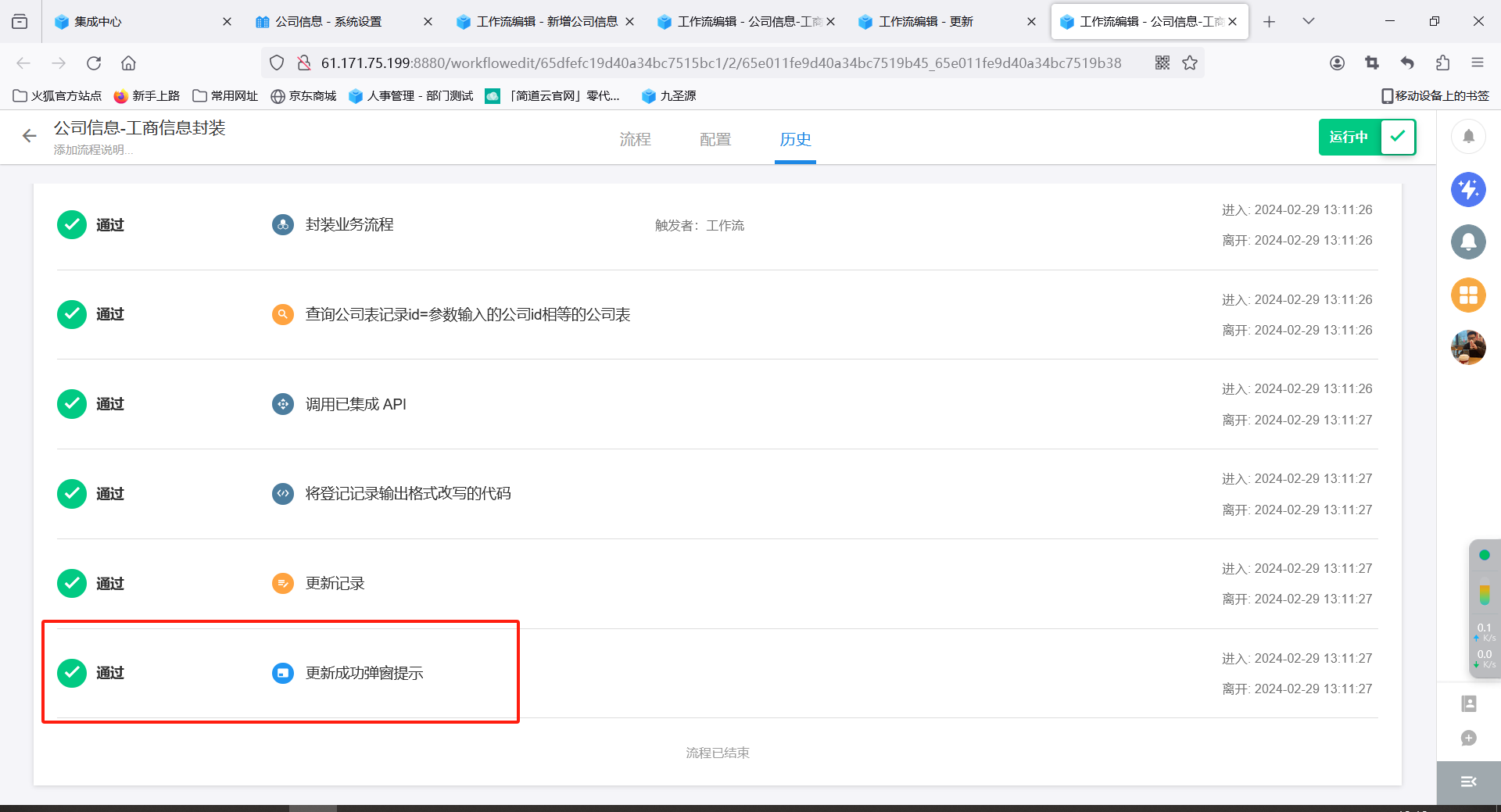
Task: Open the 常用网址 bookmark folder
Action: coord(225,96)
